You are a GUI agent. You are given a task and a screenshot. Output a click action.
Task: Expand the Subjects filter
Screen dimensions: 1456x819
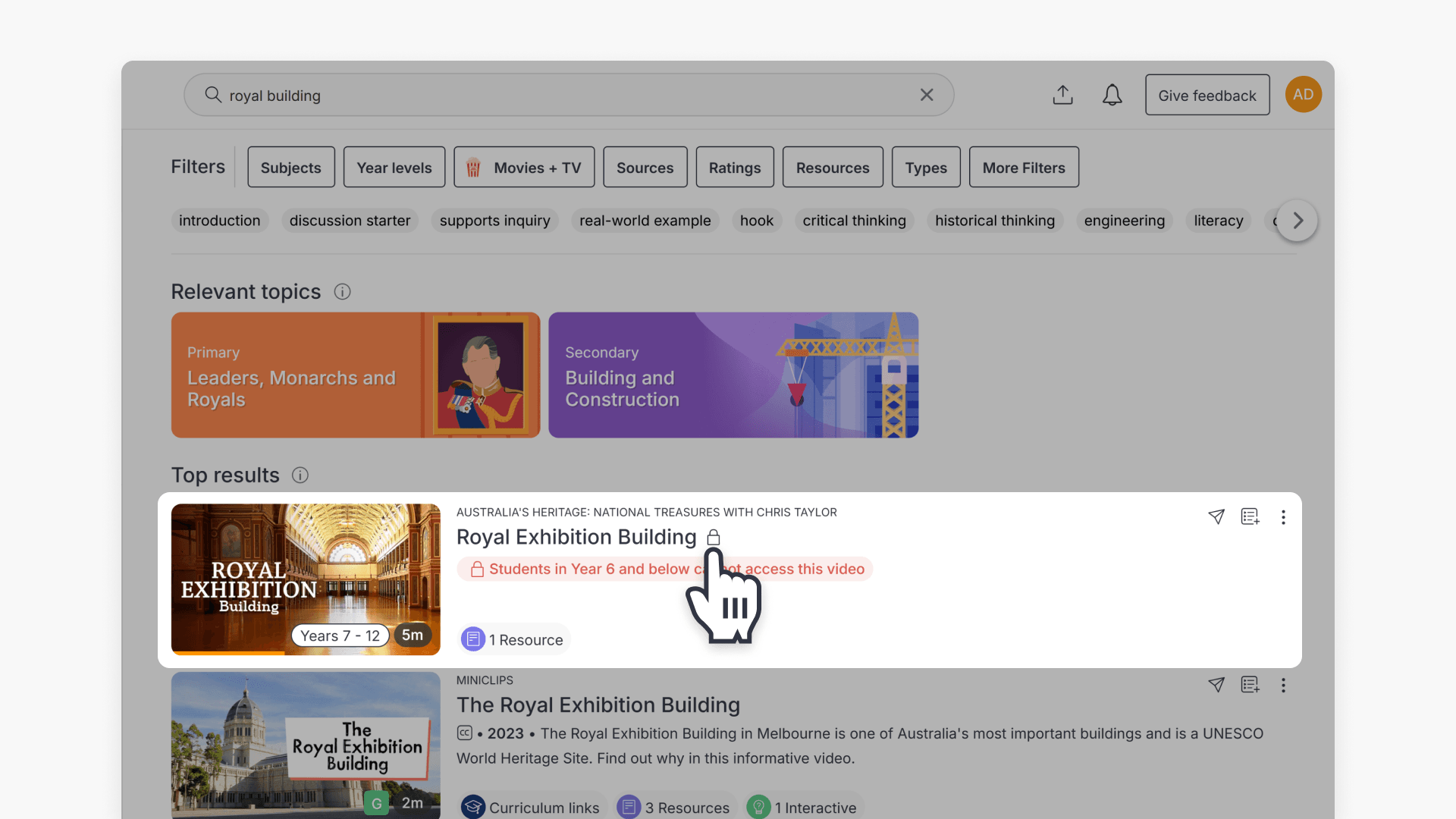click(290, 168)
